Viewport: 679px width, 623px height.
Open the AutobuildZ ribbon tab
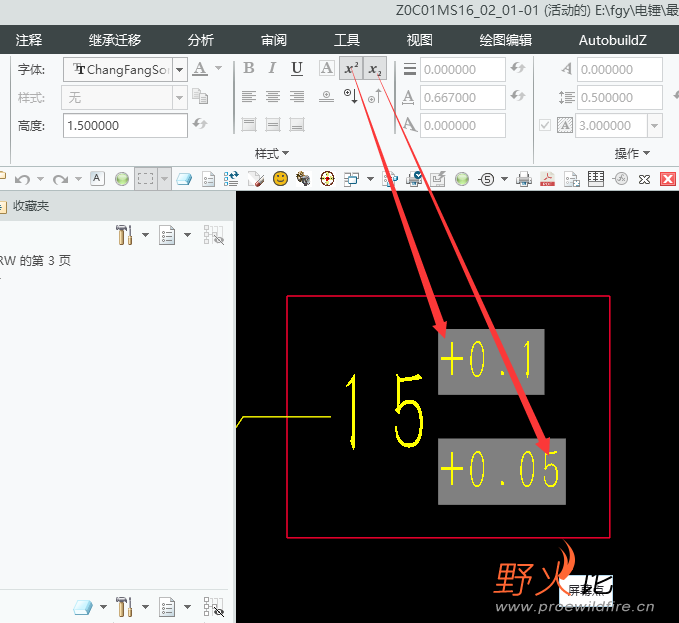[613, 40]
